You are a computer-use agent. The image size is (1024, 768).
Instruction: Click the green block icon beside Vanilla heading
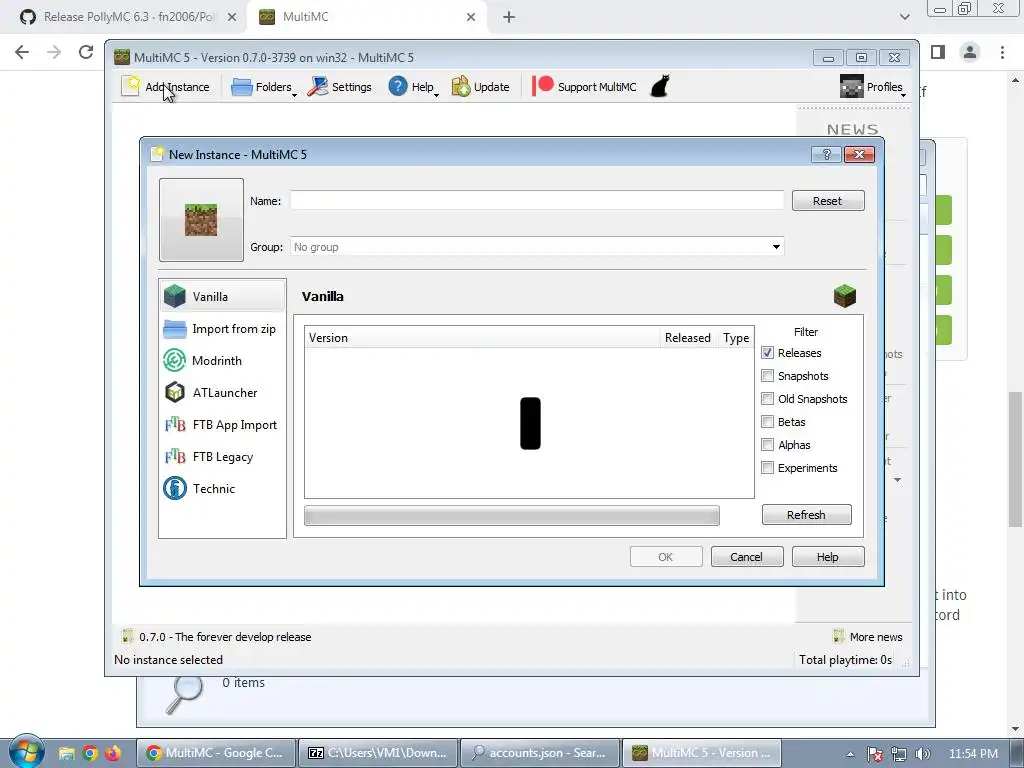[844, 296]
